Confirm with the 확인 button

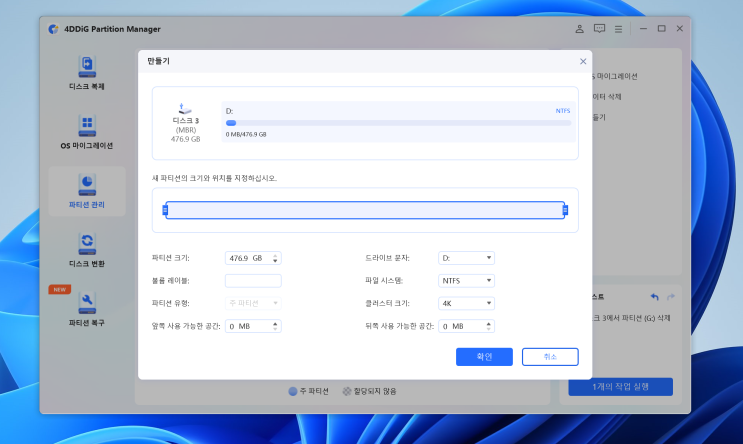pos(484,357)
